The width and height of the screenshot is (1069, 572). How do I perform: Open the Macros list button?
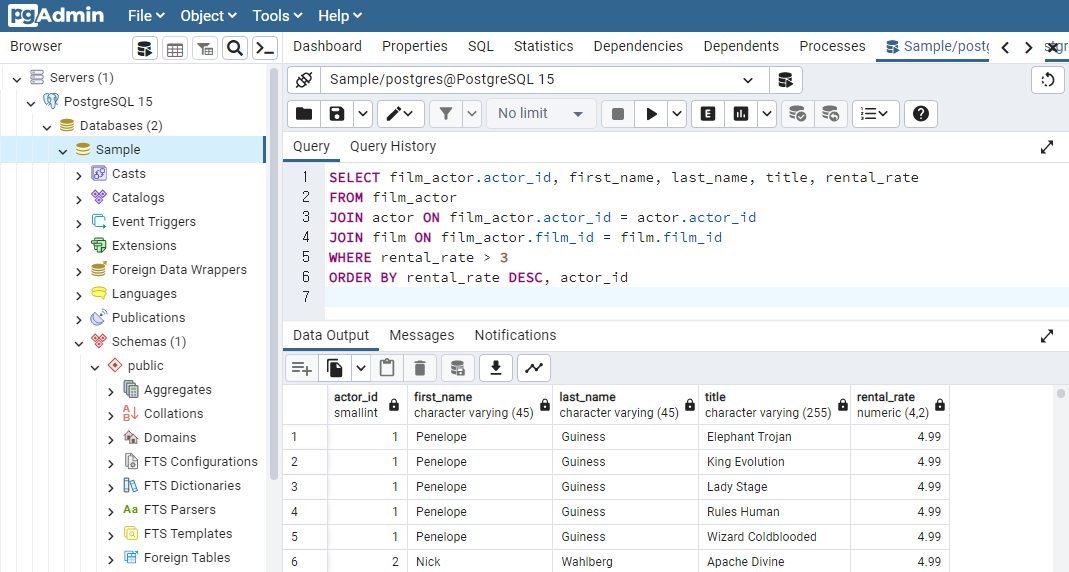point(875,114)
